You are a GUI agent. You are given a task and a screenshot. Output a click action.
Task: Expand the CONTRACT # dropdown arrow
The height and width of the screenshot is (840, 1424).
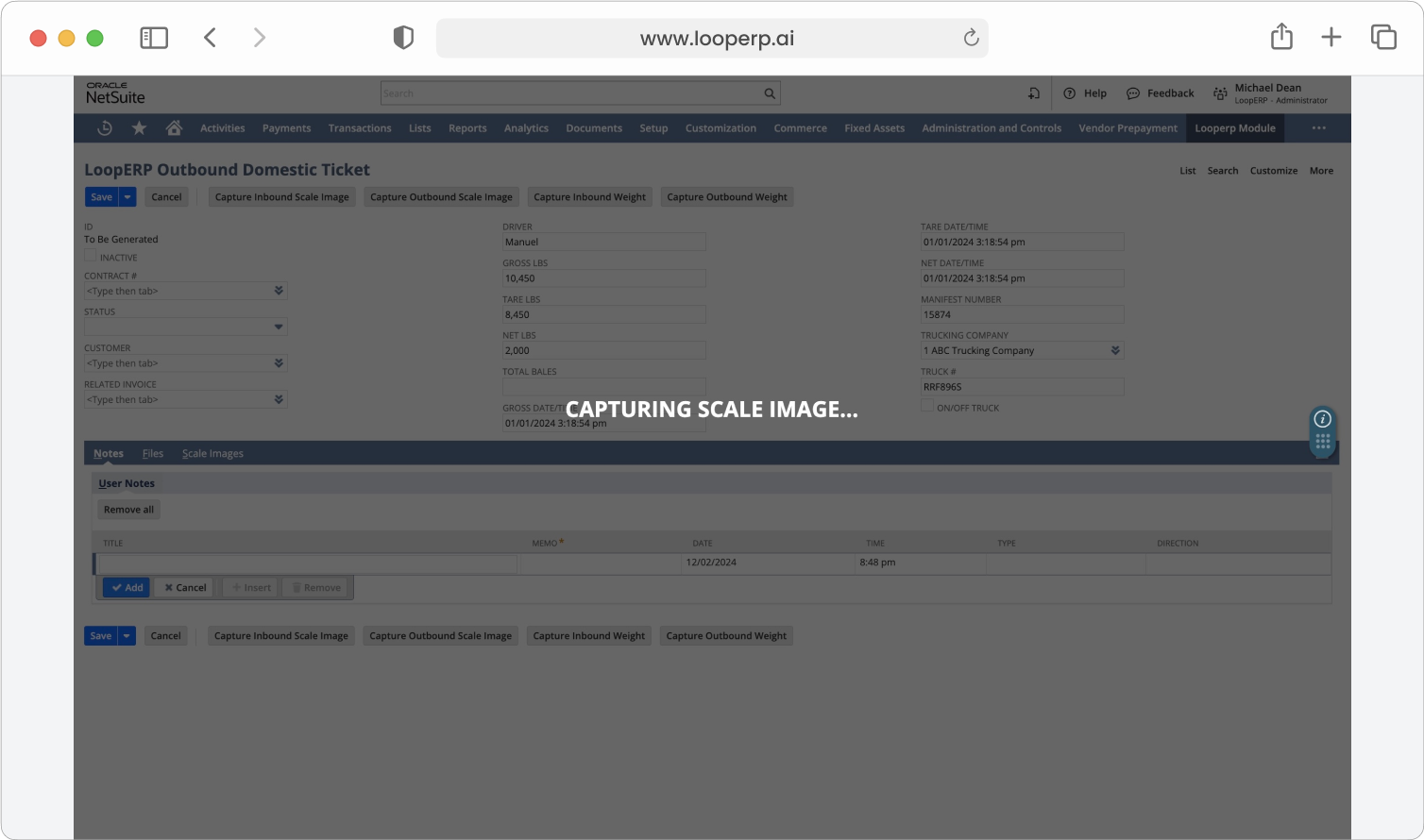click(x=279, y=291)
